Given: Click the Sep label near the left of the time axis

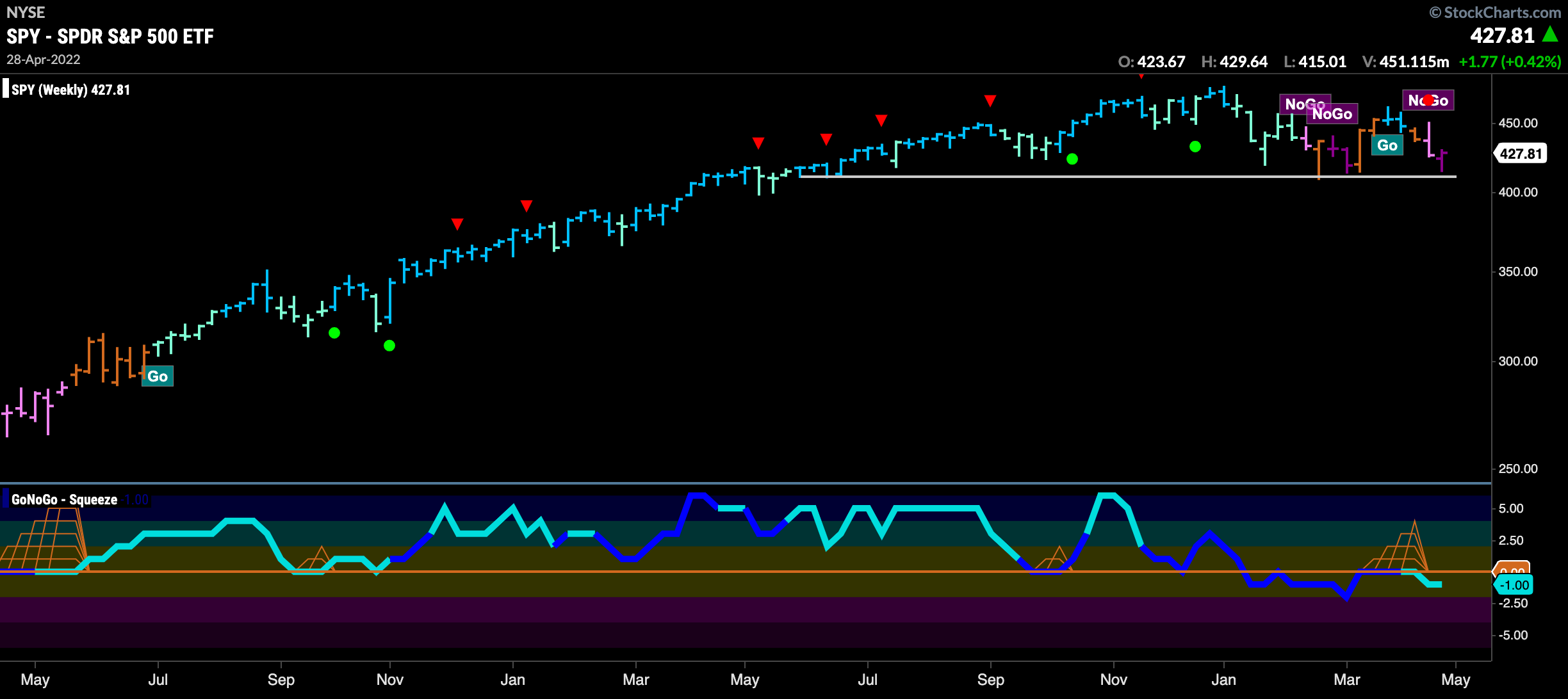Looking at the screenshot, I should tap(281, 680).
